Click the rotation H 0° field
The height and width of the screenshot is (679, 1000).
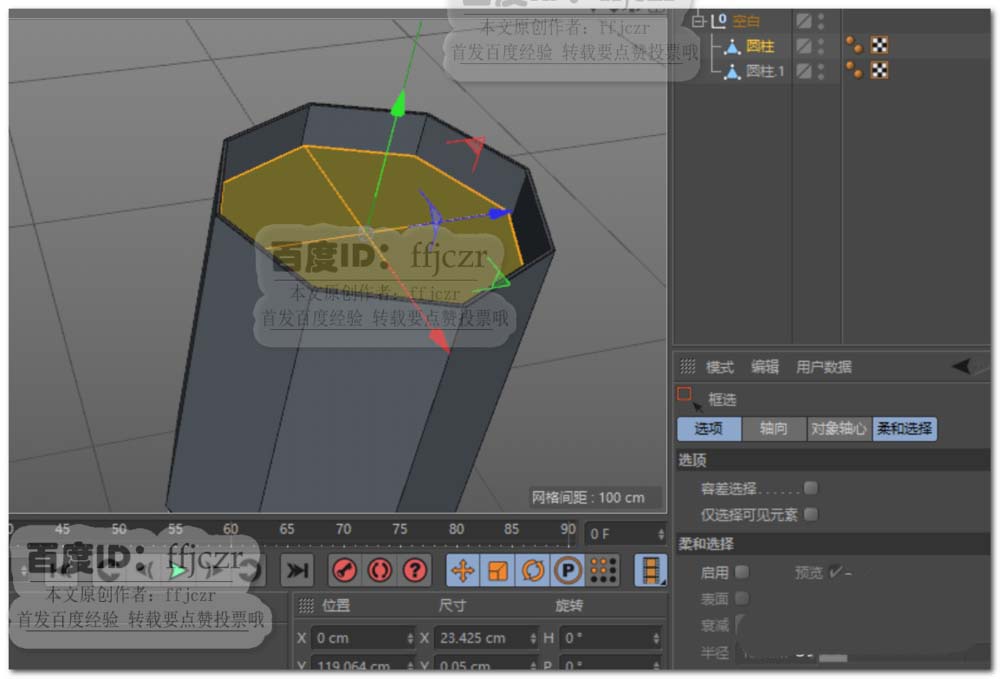[x=609, y=638]
